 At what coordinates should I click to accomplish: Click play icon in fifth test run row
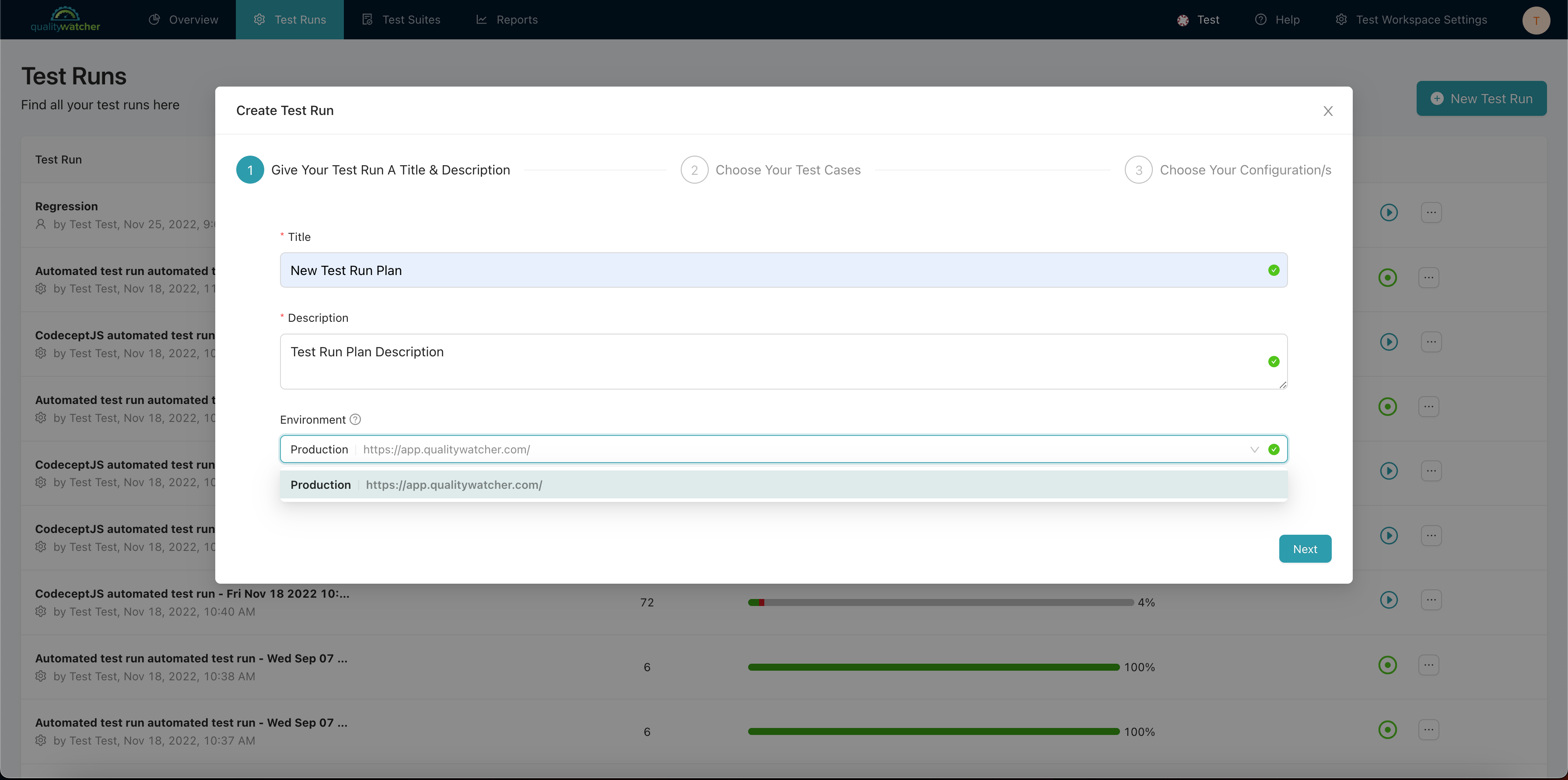pyautogui.click(x=1389, y=470)
